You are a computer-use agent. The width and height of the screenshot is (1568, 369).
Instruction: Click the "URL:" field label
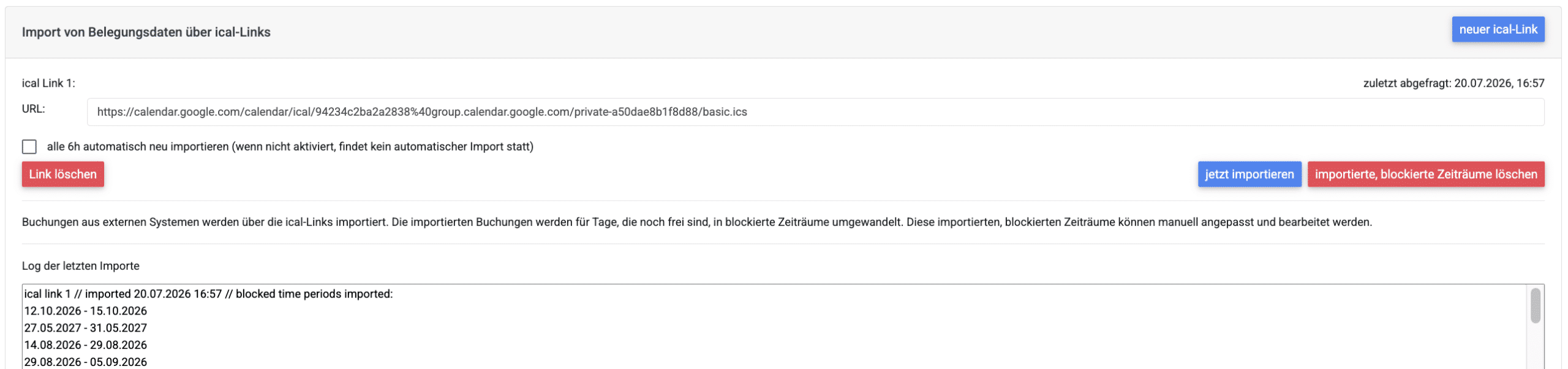(34, 109)
